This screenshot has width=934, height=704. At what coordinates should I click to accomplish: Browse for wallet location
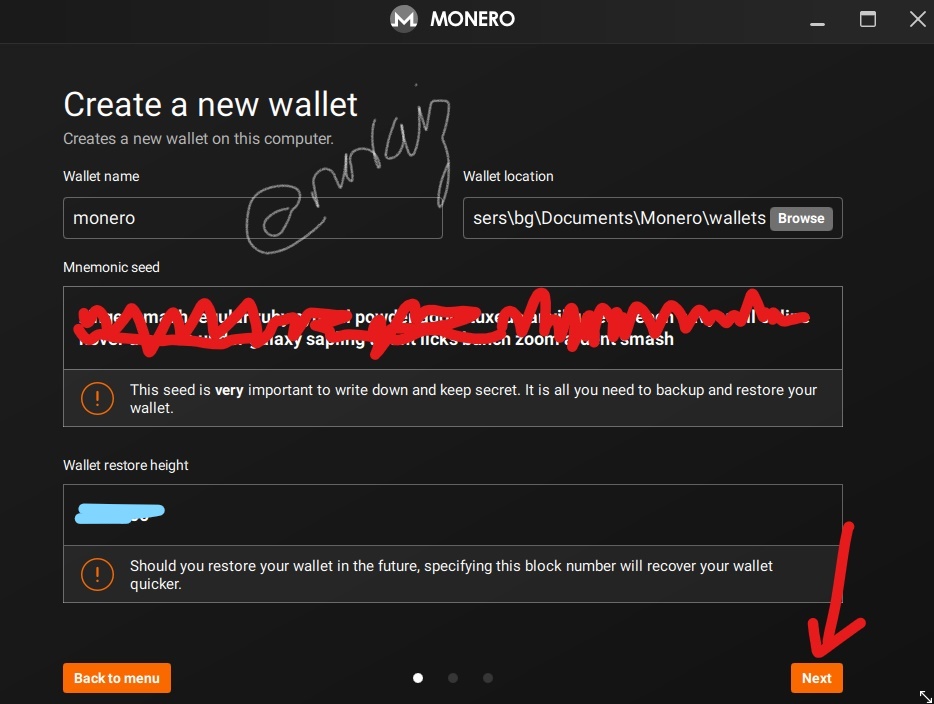click(801, 218)
